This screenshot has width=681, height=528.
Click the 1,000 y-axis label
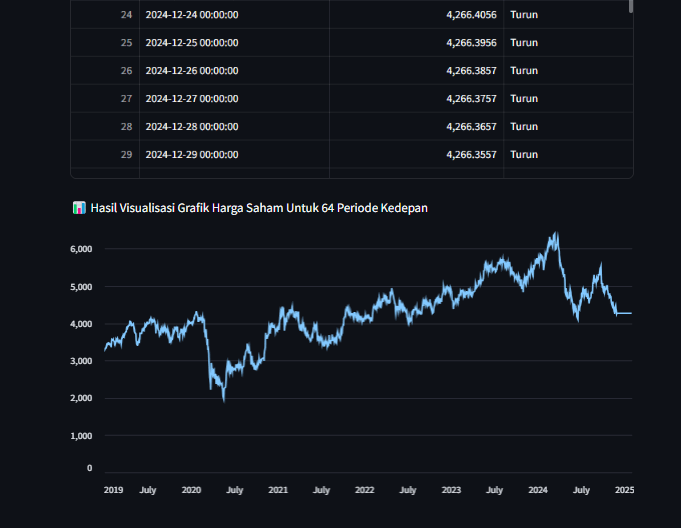pos(81,436)
